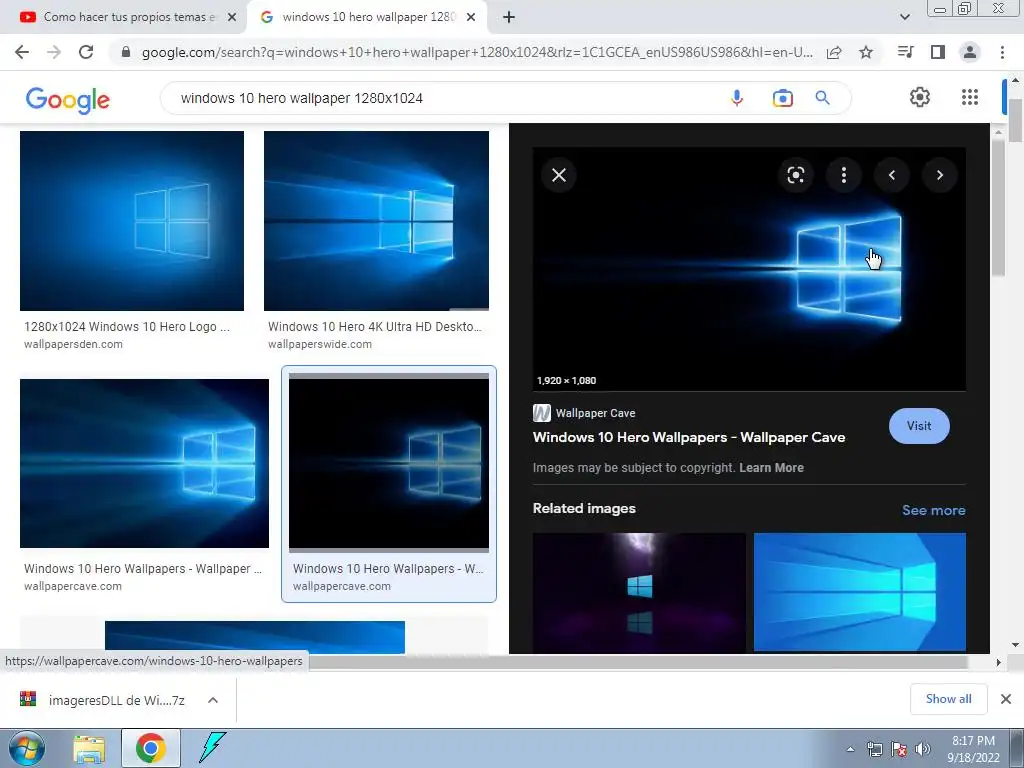
Task: Click the search query input field
Action: point(444,98)
